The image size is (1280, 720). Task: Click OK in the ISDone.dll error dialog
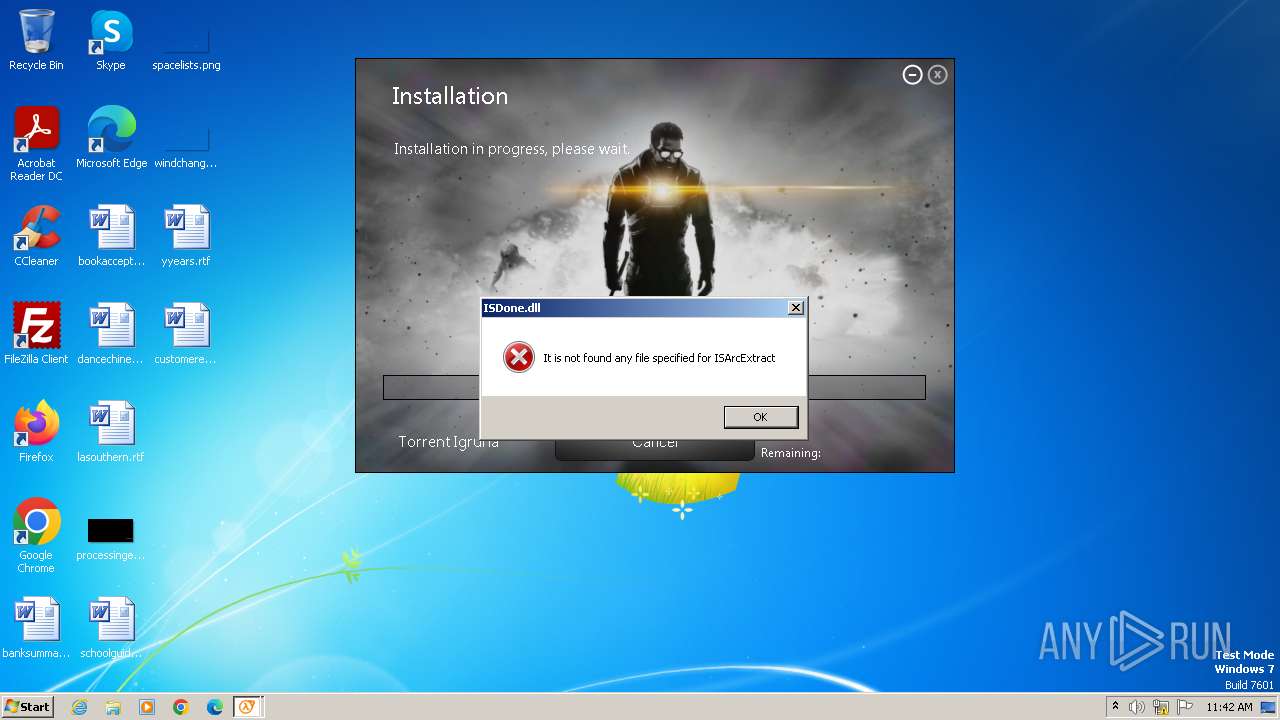(760, 417)
